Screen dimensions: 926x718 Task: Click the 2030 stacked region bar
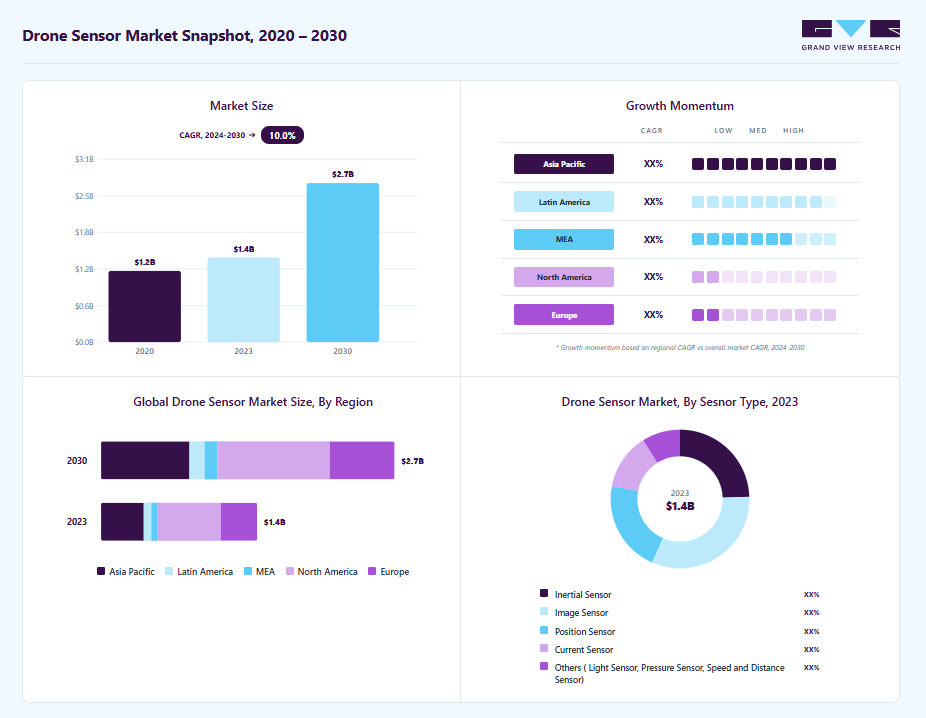pos(247,460)
